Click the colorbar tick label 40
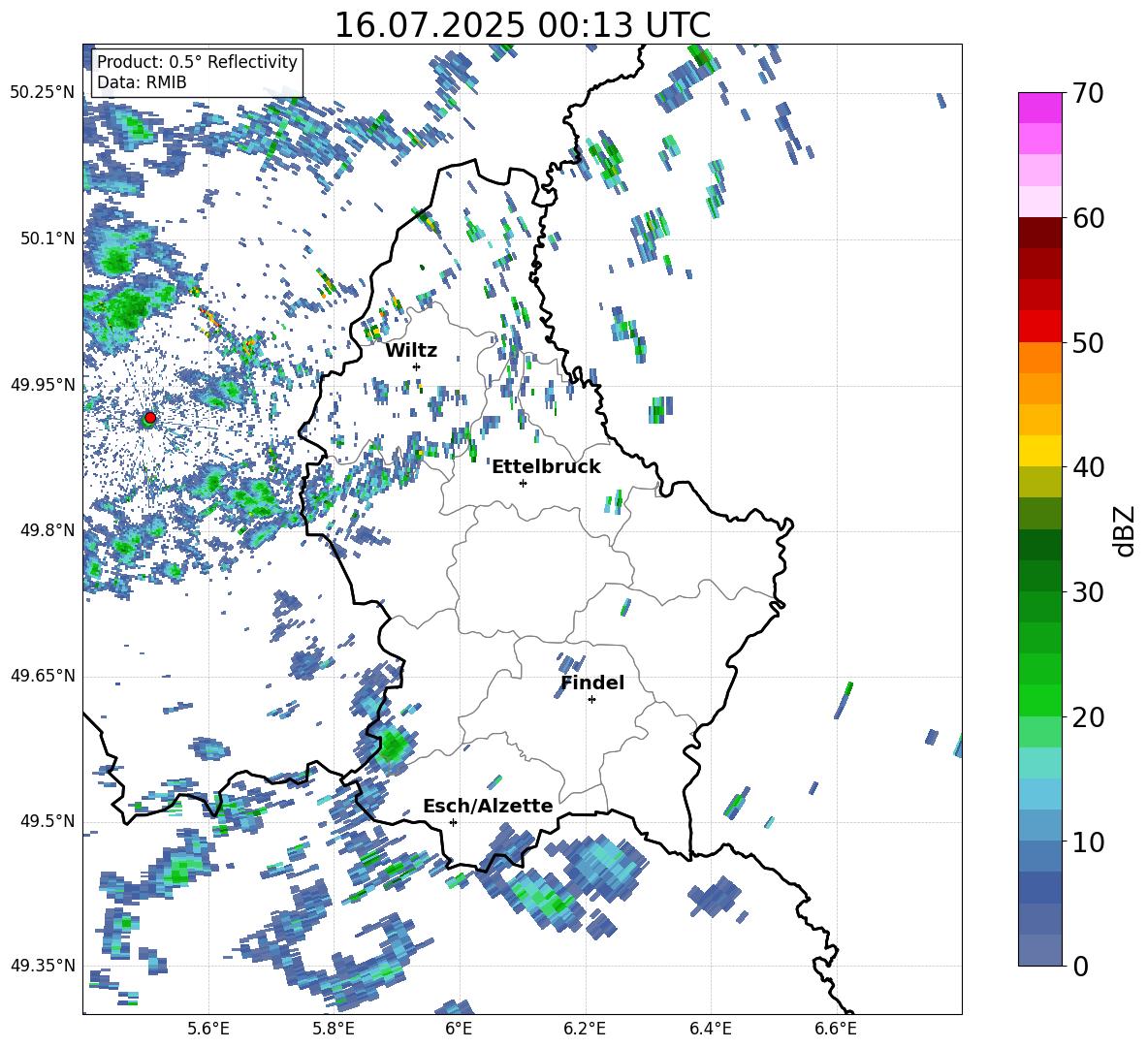This screenshot has height=1048, width=1148. click(x=1088, y=467)
